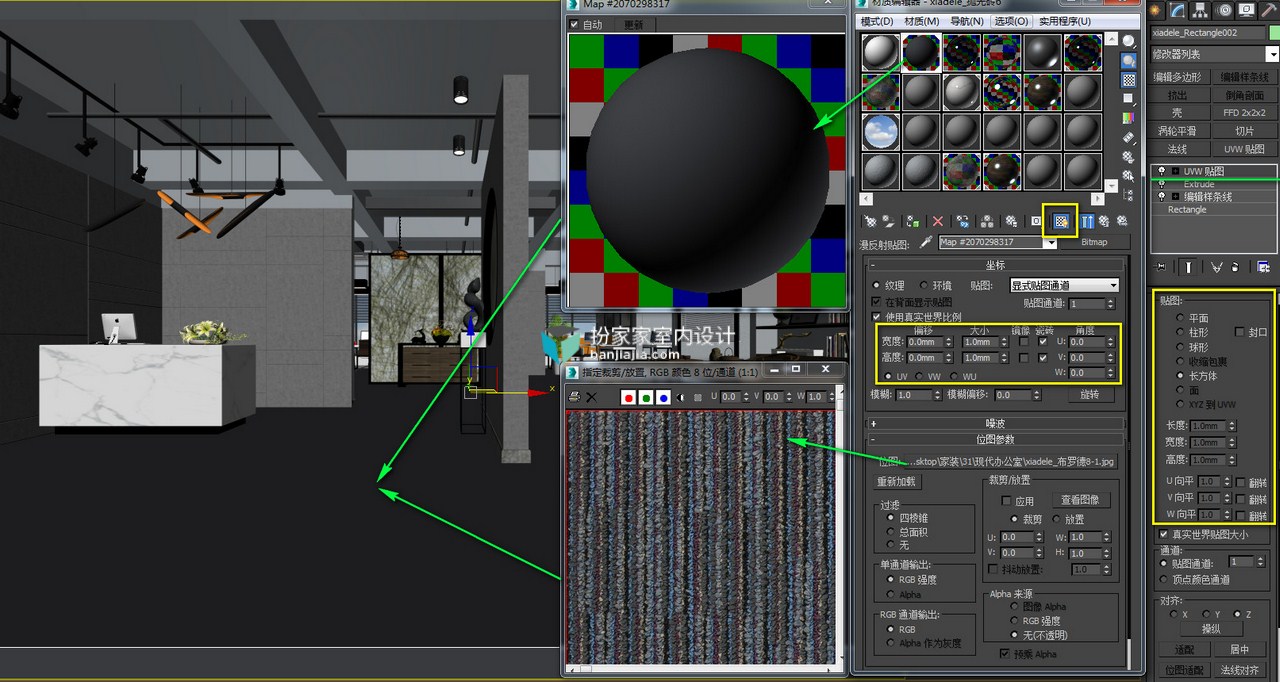
Task: Open 显式贴图通道 dropdown
Action: (x=1064, y=285)
